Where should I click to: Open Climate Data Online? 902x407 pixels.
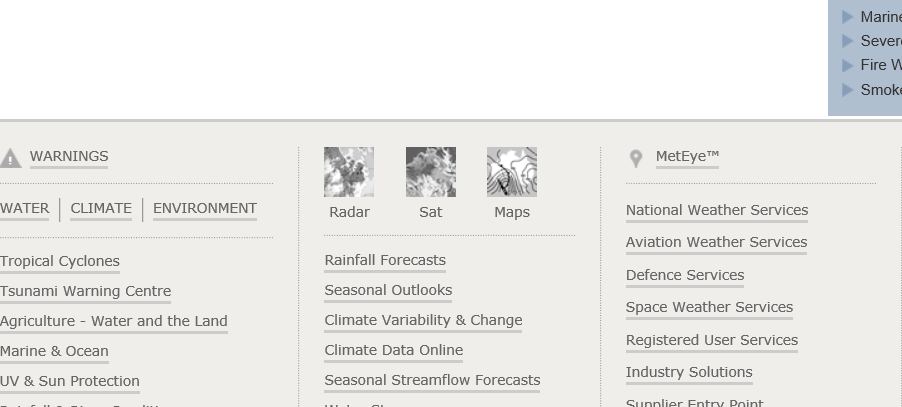coord(393,351)
